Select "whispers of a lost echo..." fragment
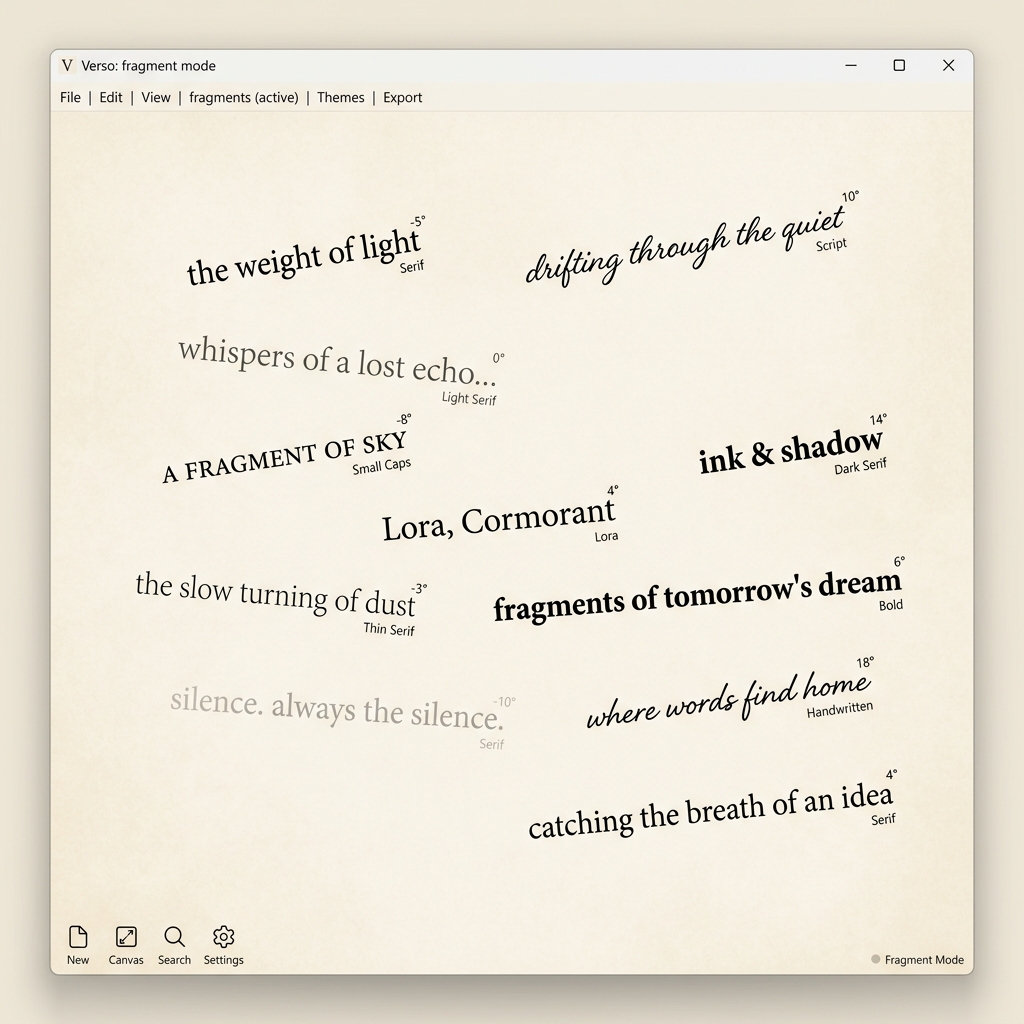 click(337, 362)
